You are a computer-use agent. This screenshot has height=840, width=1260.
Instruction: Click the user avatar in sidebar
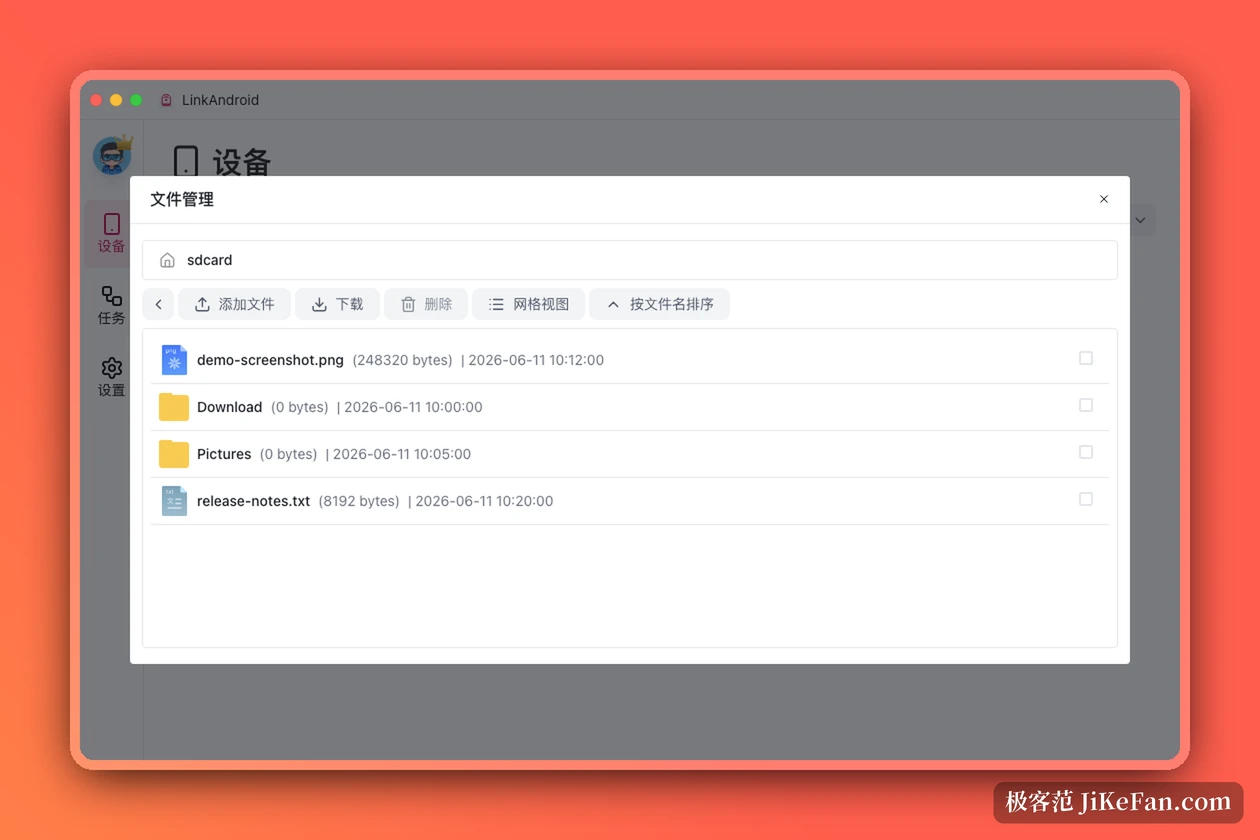point(112,156)
